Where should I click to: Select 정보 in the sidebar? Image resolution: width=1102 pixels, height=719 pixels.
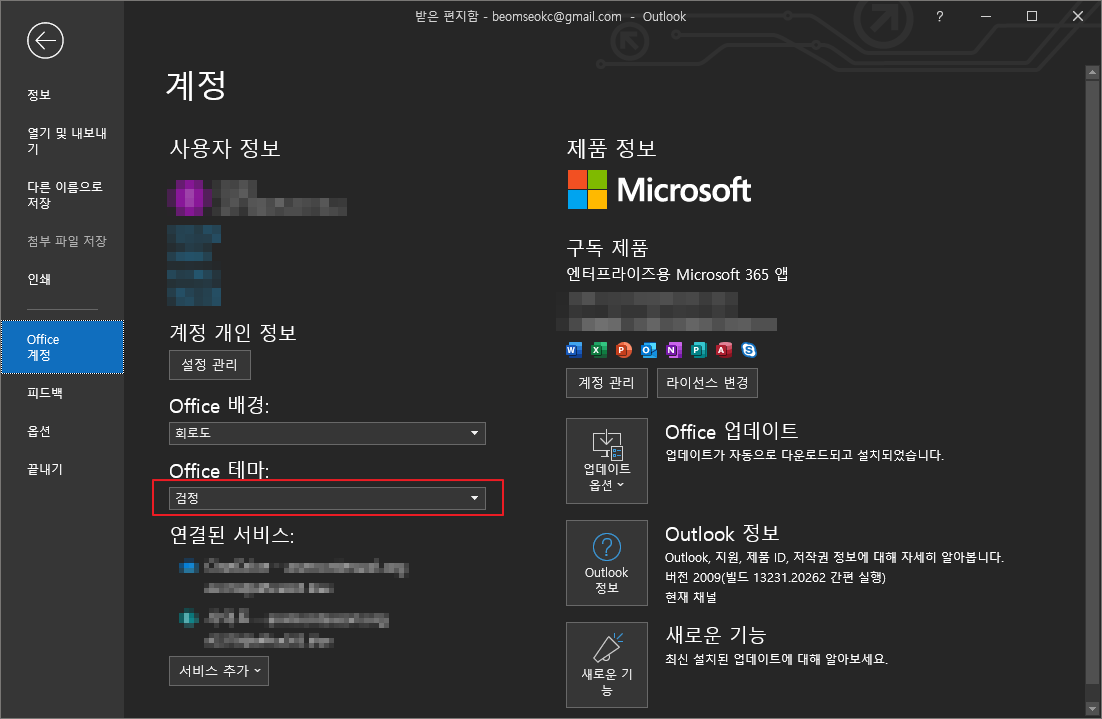63,95
